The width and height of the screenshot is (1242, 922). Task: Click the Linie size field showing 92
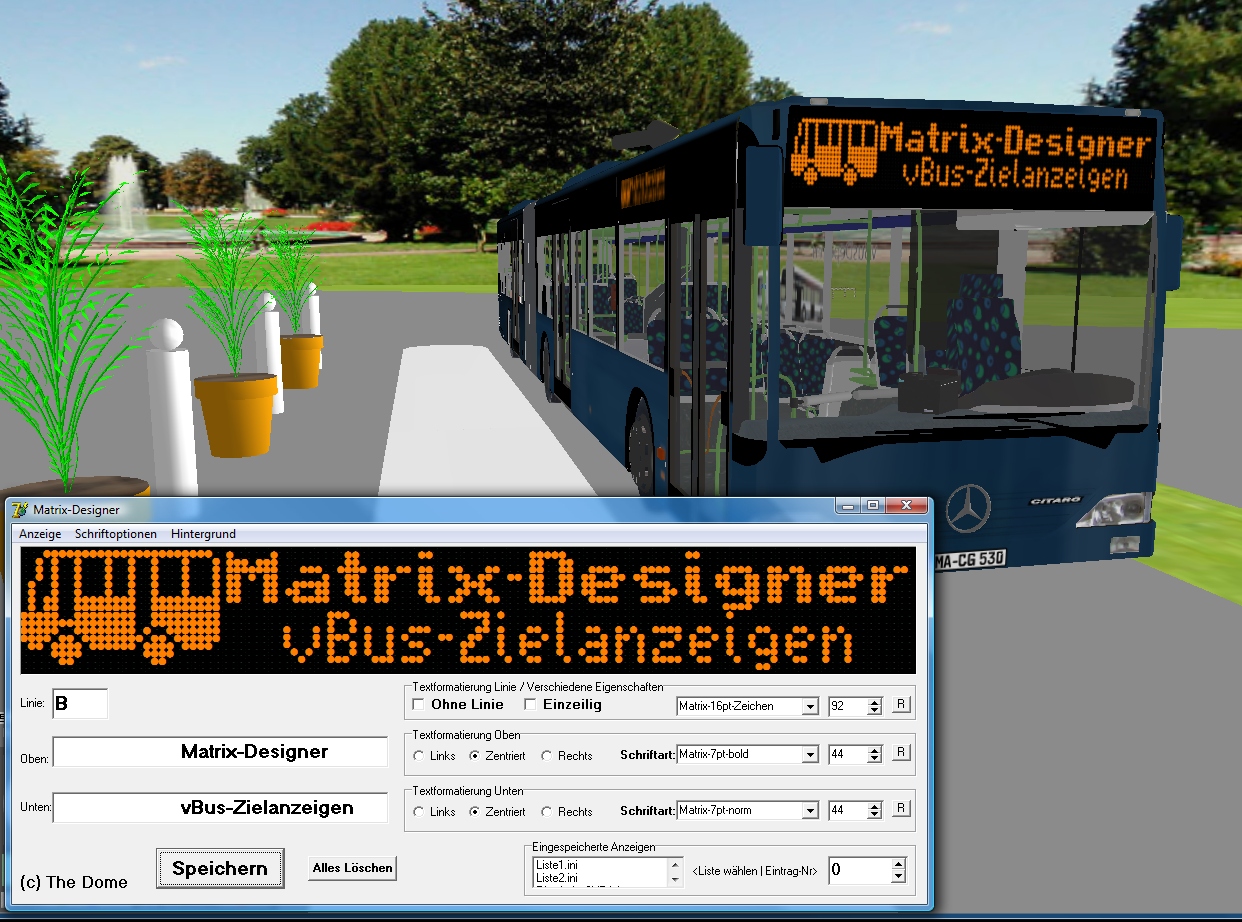coord(847,707)
